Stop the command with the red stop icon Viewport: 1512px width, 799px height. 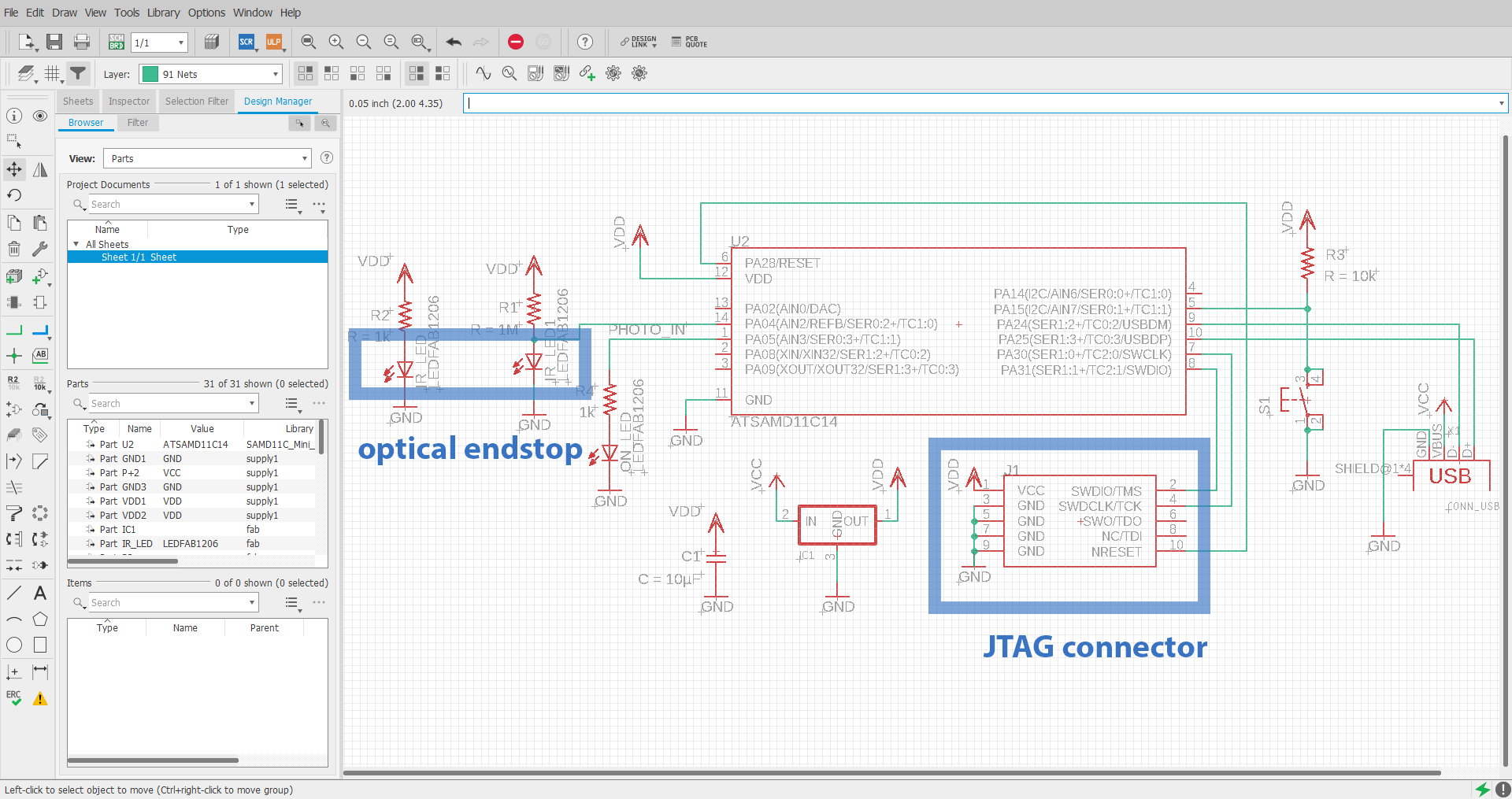[516, 42]
